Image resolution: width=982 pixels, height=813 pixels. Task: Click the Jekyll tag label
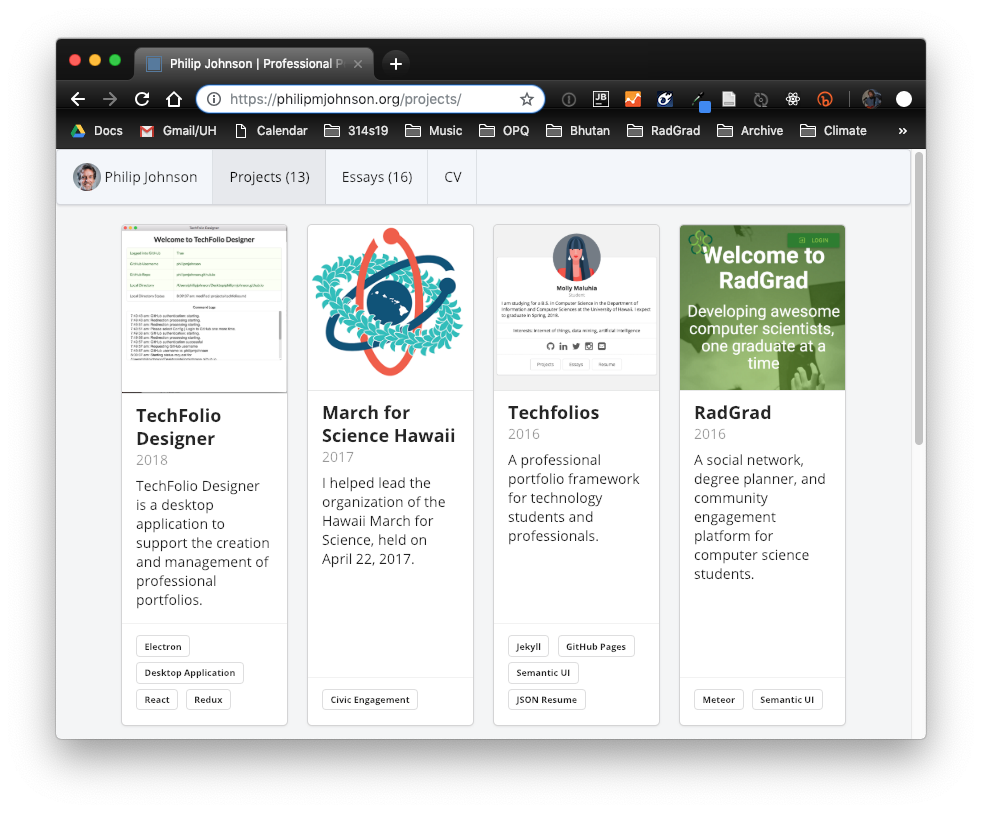point(528,646)
